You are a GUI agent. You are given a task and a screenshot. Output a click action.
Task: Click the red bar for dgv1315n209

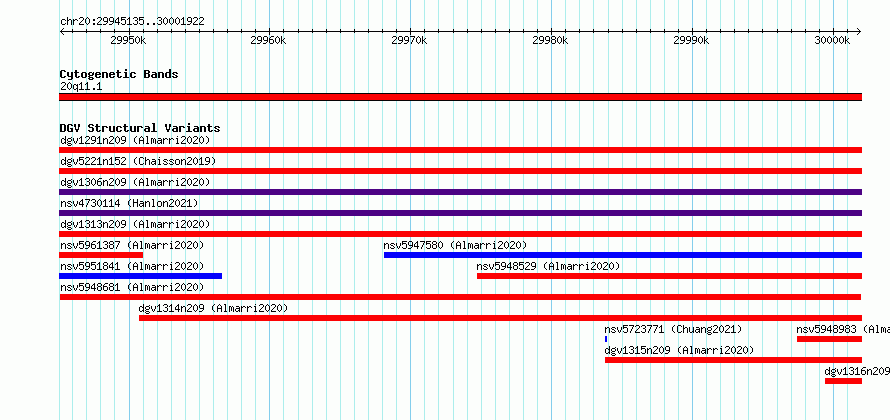point(733,360)
